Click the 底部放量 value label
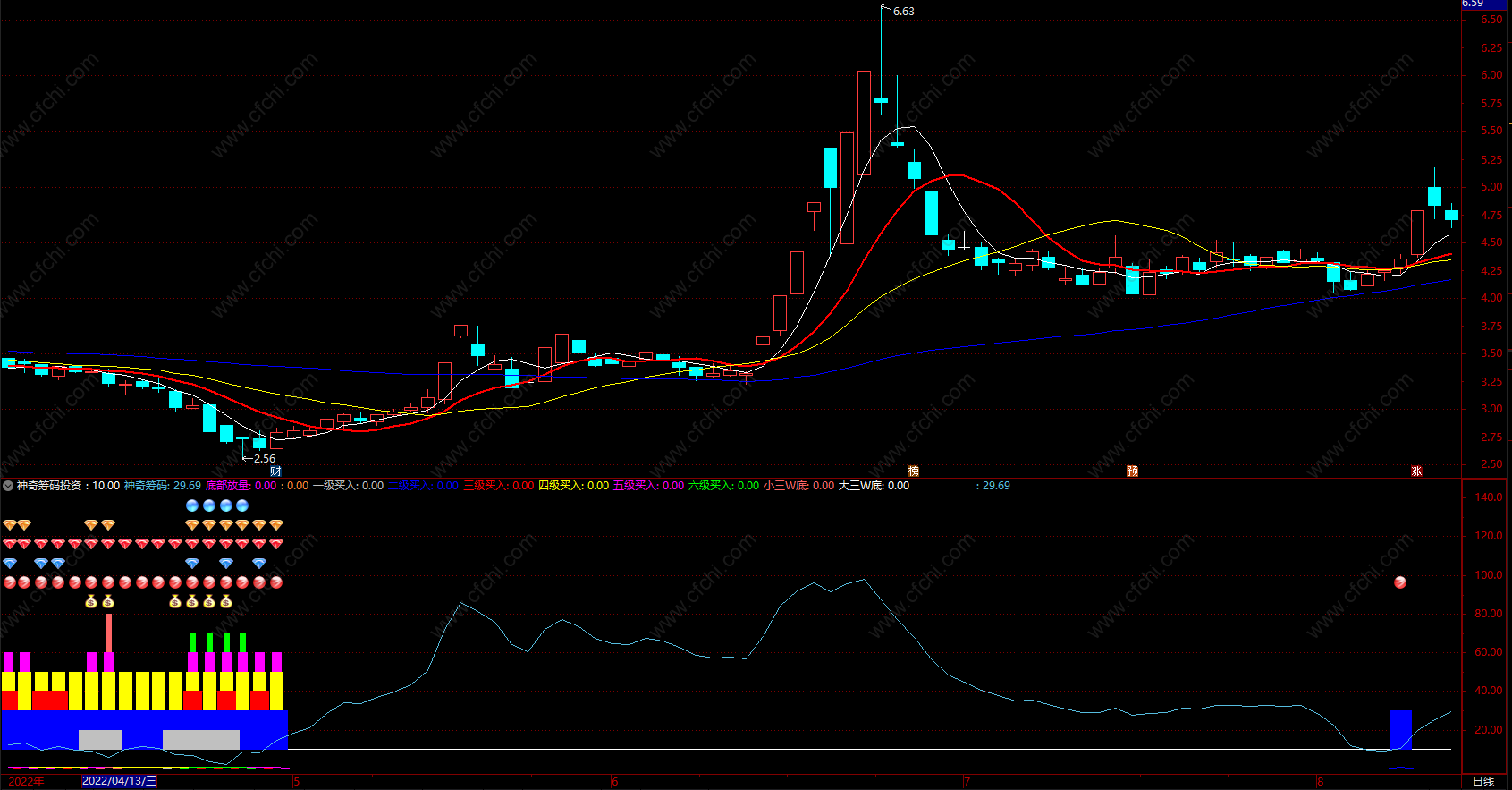 tap(241, 486)
